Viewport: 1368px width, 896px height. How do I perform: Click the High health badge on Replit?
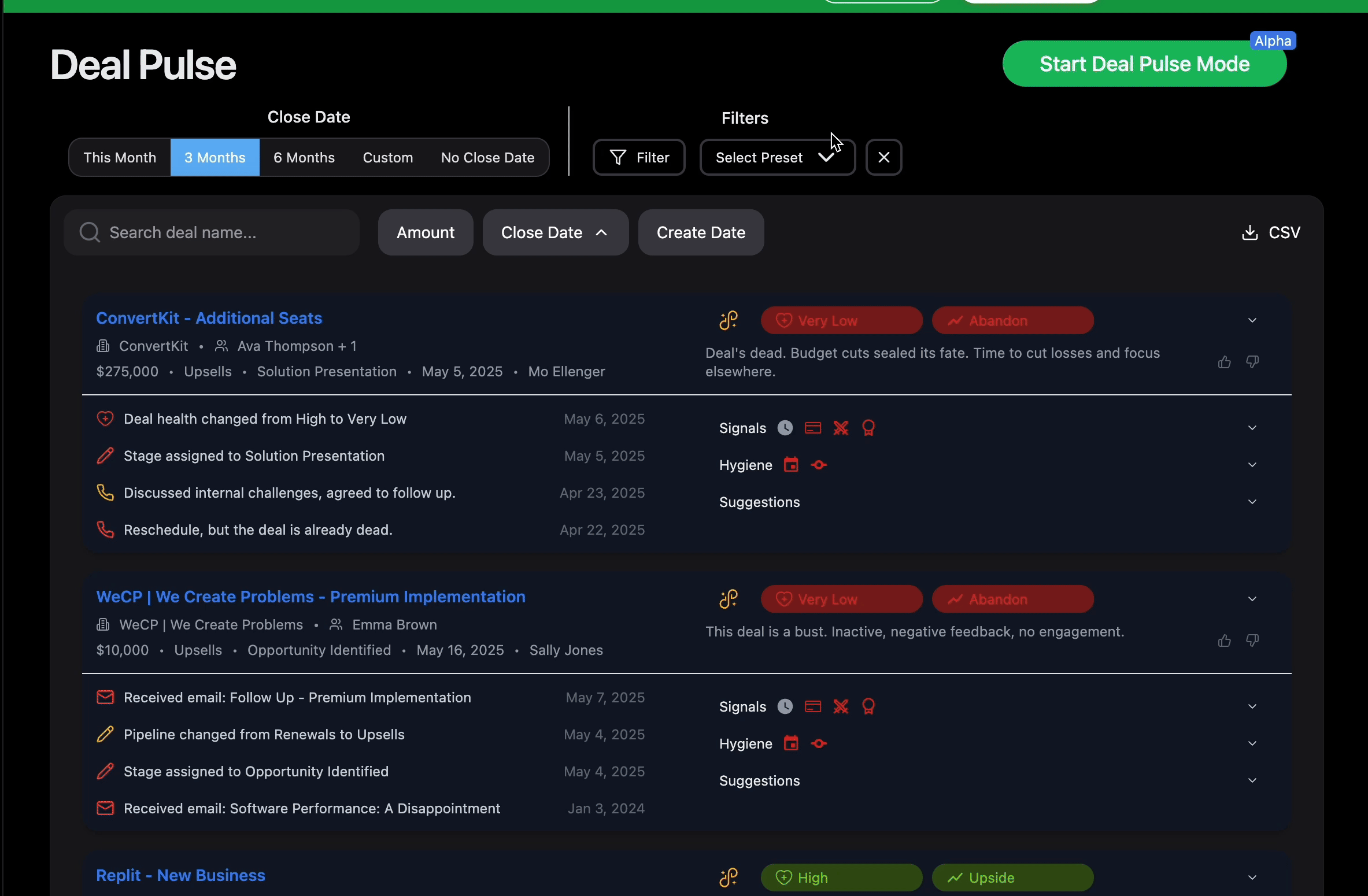point(841,878)
